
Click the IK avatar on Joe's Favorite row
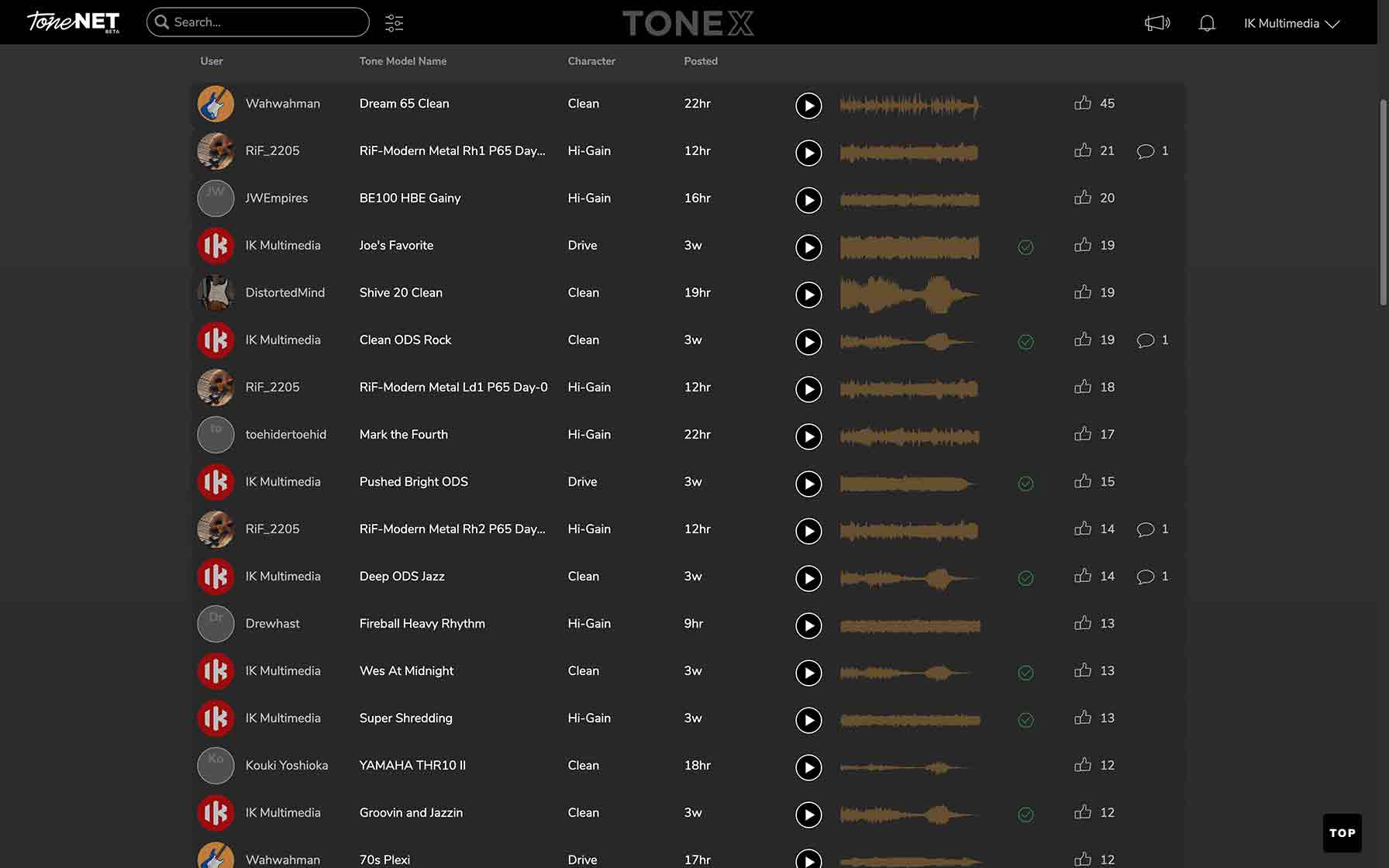point(215,246)
